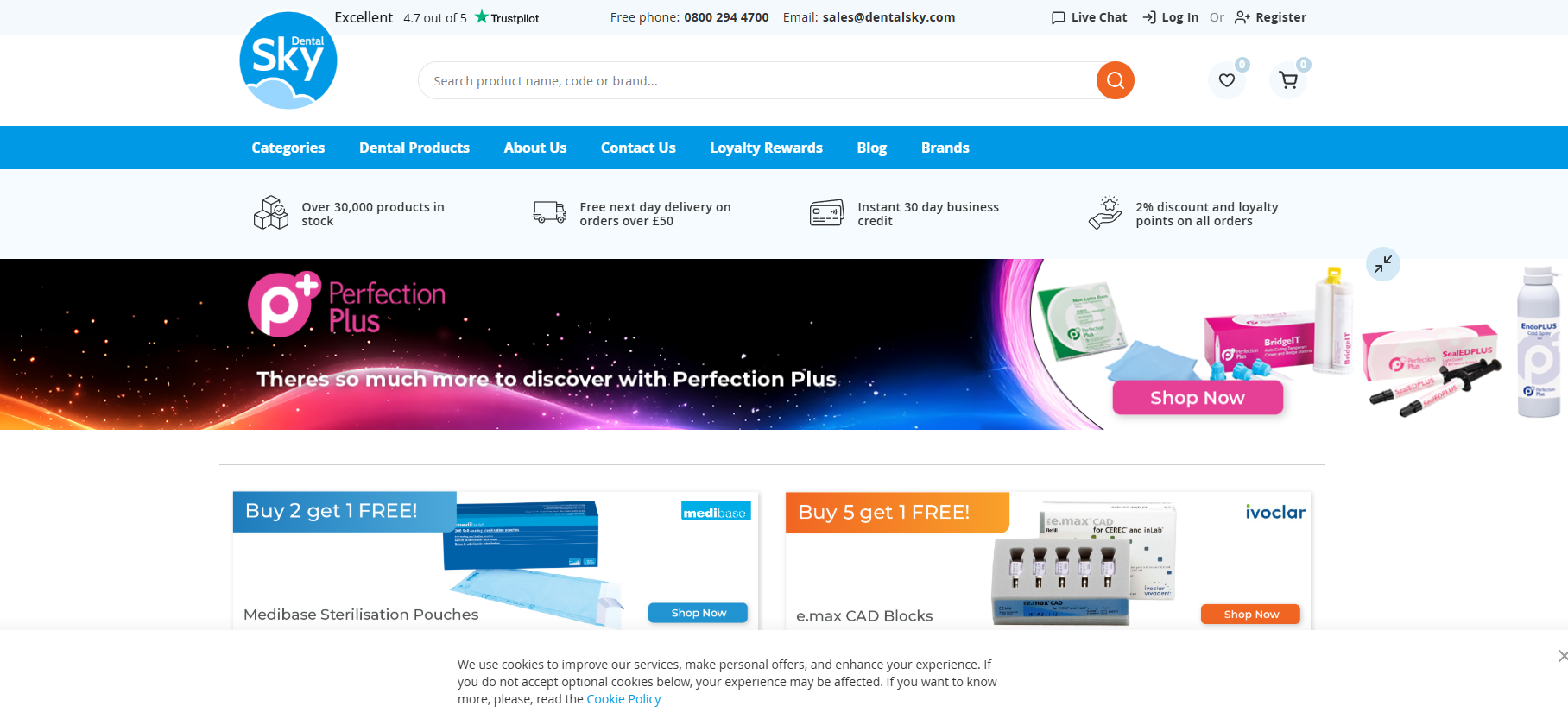This screenshot has width=1568, height=725.
Task: Click Shop Now on Medibase Sterilisation Pouches
Action: (x=698, y=613)
